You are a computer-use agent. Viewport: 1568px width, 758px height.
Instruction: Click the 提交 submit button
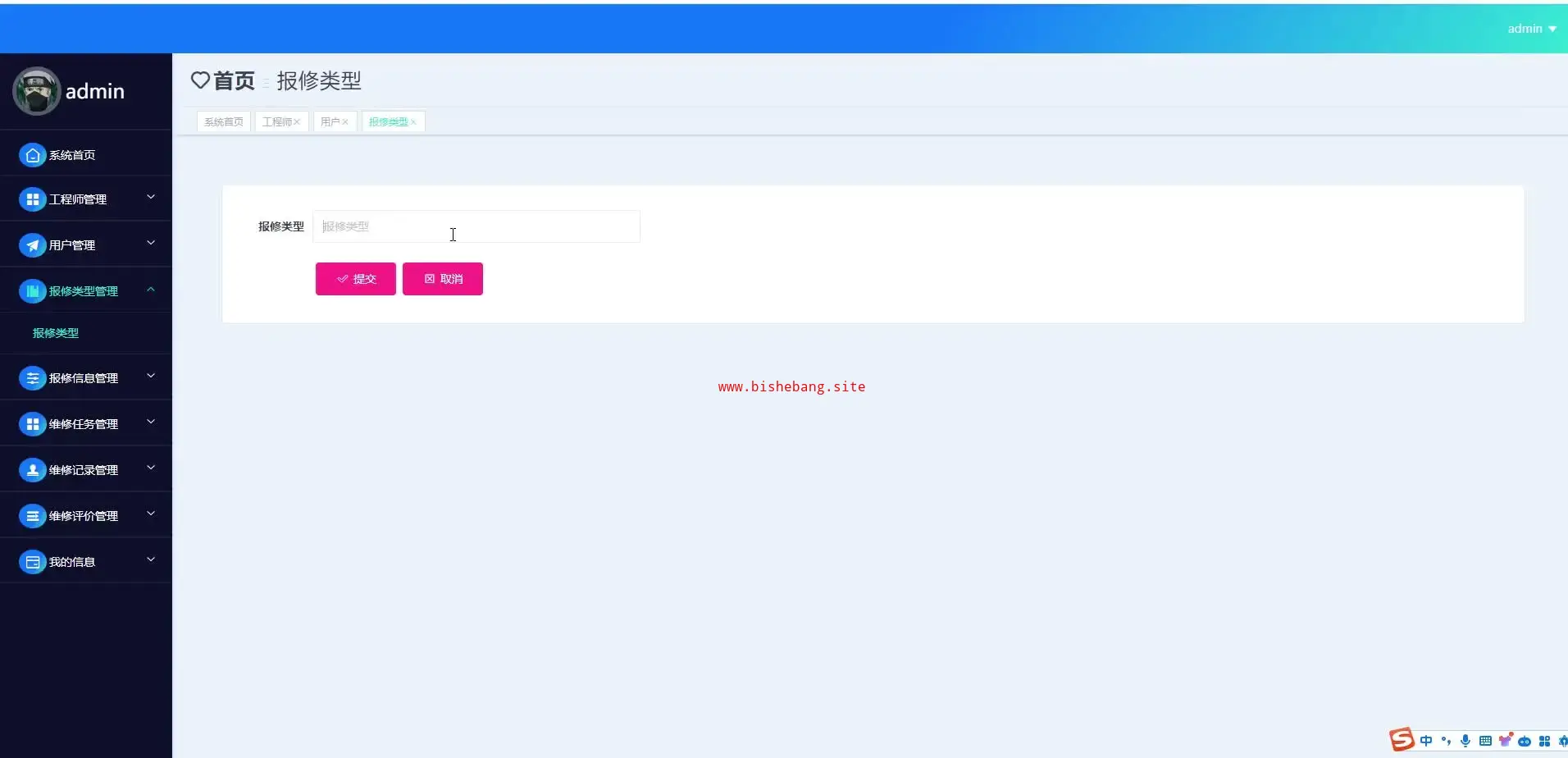coord(356,279)
